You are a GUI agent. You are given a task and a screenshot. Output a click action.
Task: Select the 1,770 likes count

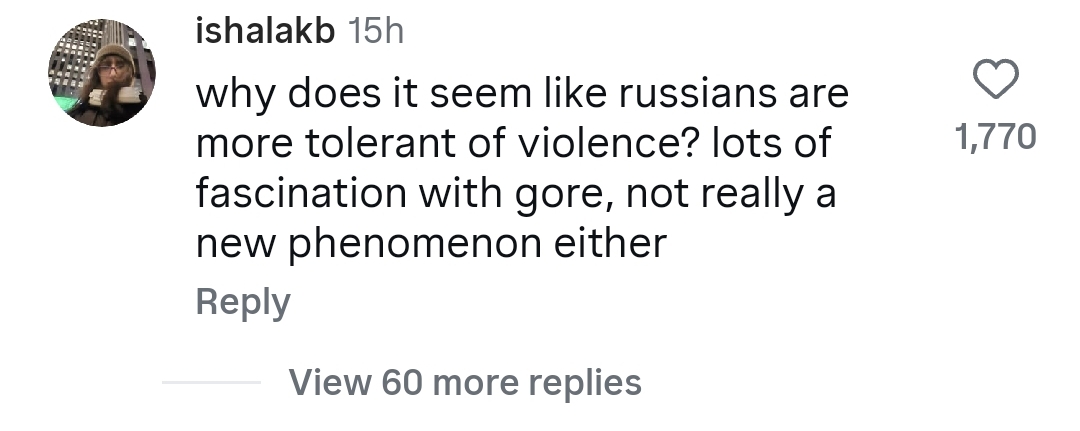tap(995, 136)
